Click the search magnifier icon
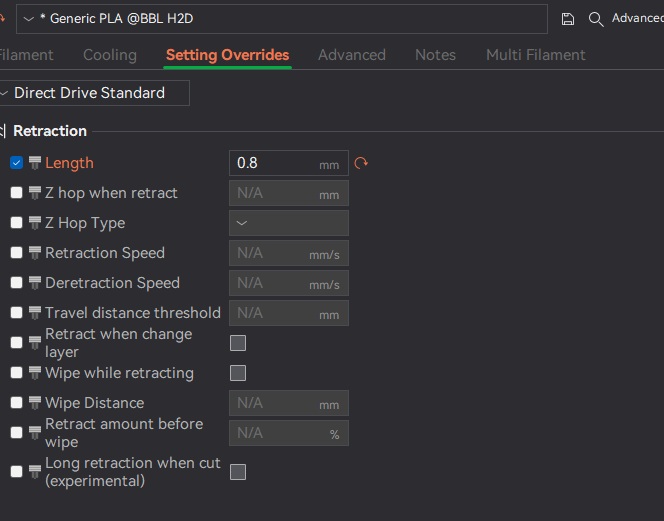The image size is (664, 521). 596,19
